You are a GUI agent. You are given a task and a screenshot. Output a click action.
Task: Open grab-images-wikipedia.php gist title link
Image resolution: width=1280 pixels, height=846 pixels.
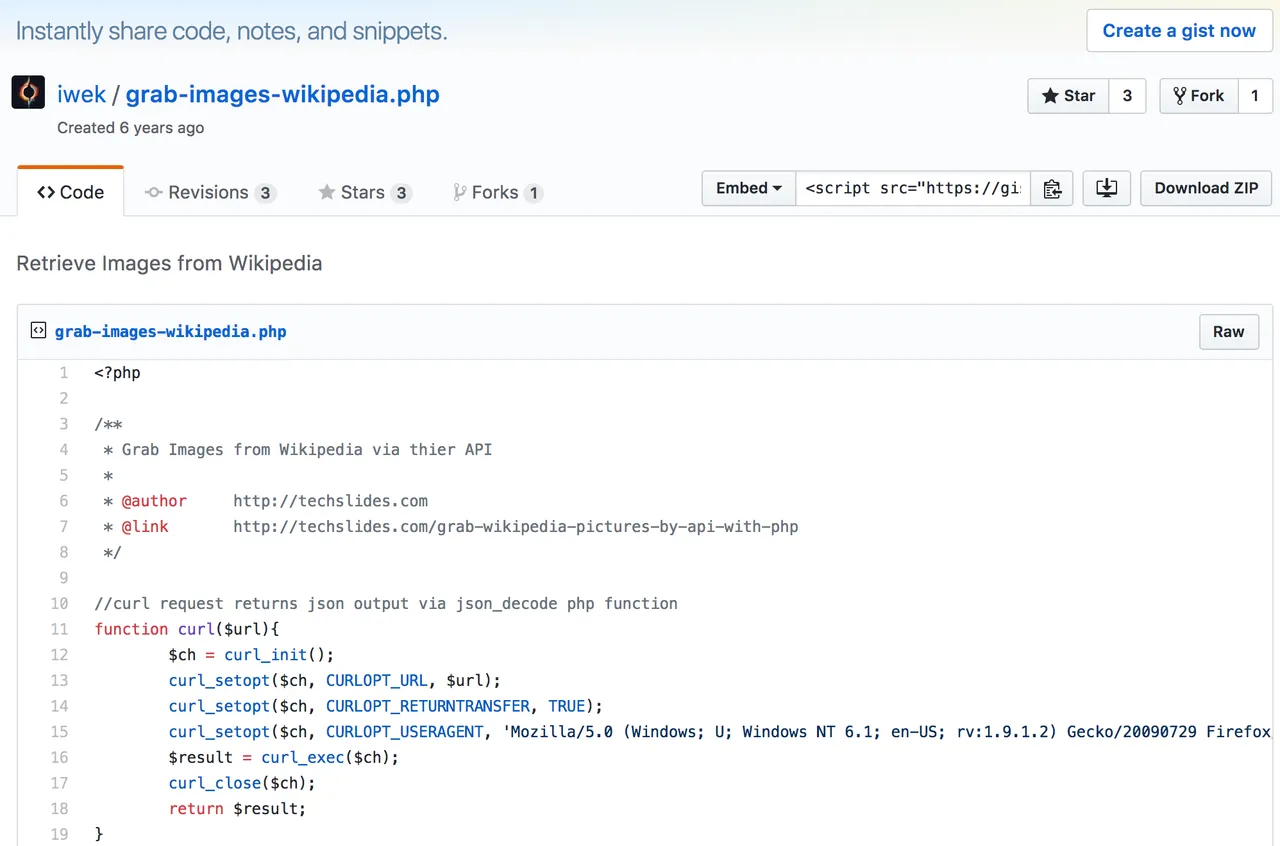282,95
